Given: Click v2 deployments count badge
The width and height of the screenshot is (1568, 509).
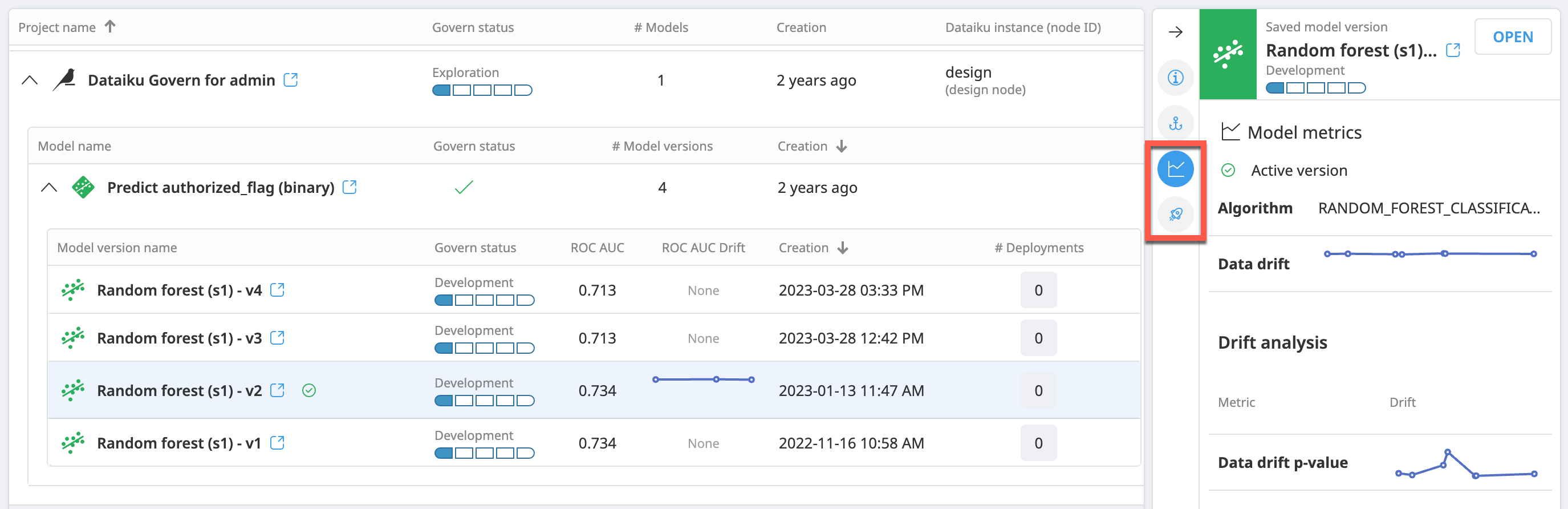Looking at the screenshot, I should [1038, 390].
